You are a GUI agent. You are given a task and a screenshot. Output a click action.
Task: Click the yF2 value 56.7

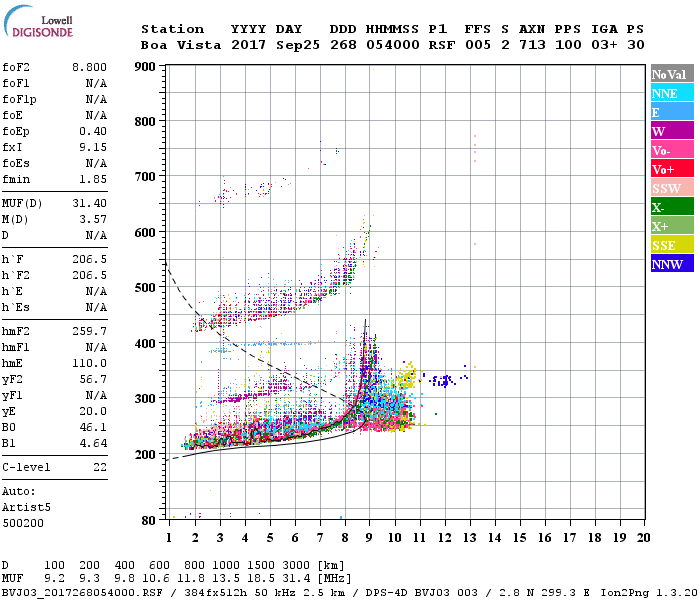click(93, 379)
